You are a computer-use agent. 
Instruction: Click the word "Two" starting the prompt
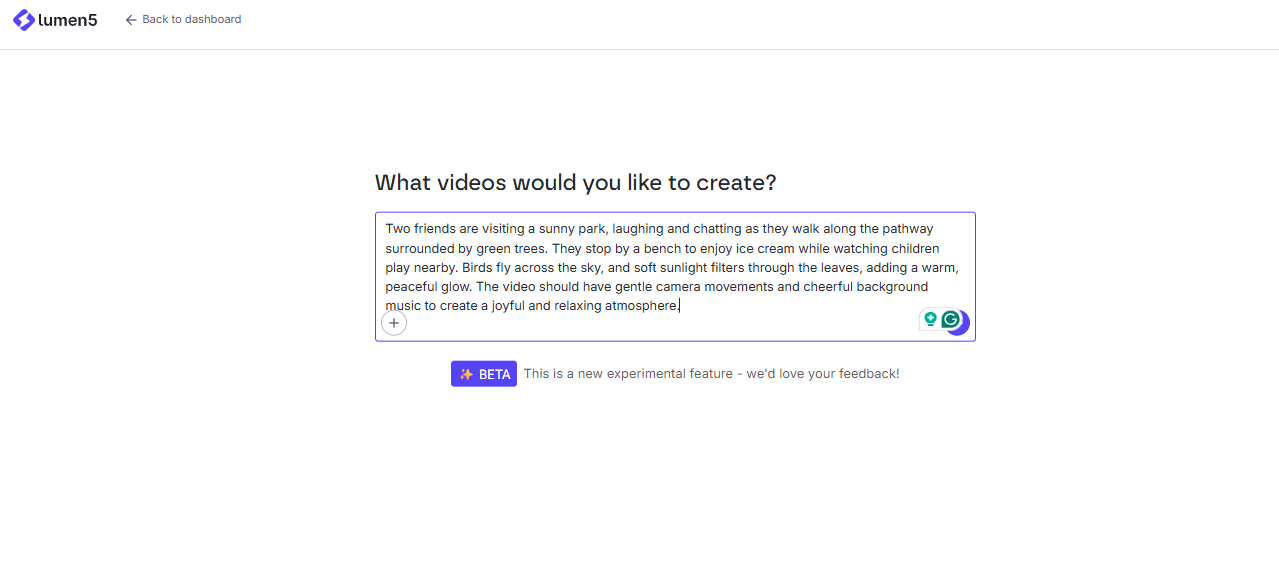pyautogui.click(x=397, y=229)
